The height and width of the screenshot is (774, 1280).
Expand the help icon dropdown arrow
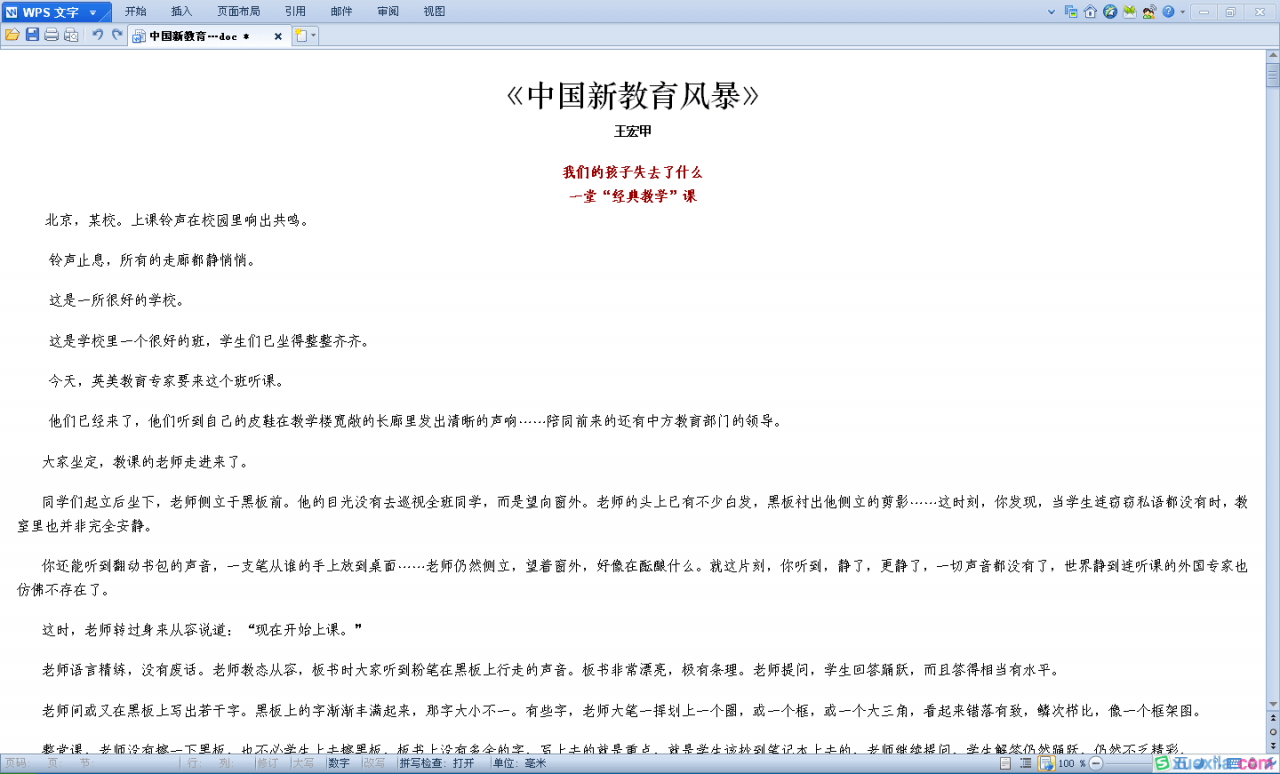coord(1182,11)
